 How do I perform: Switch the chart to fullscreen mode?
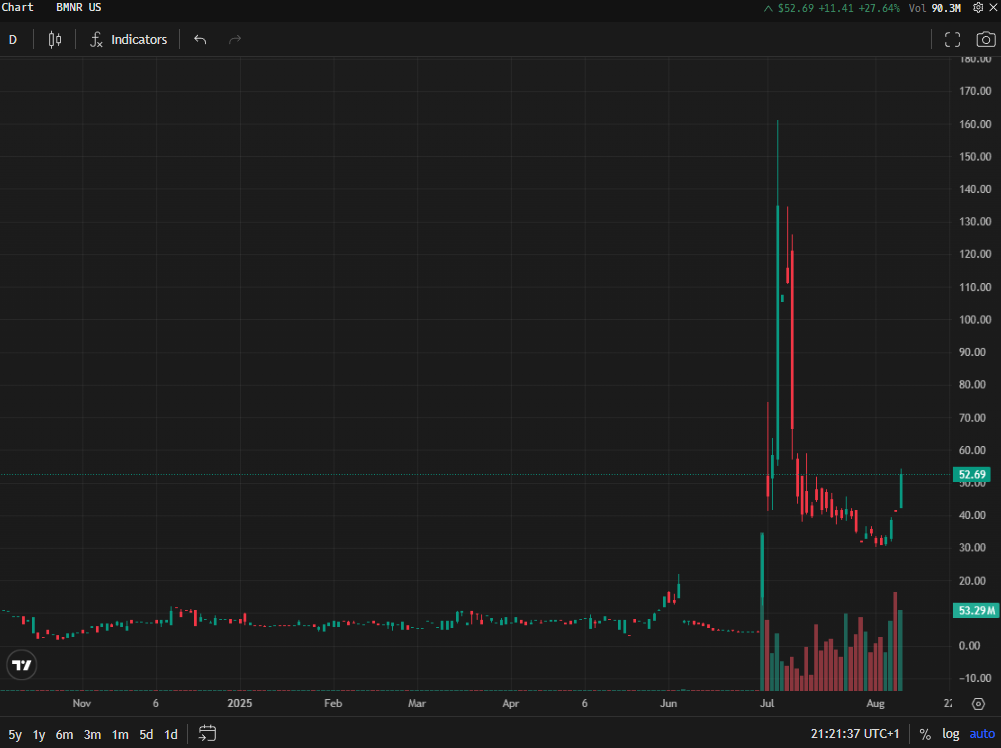click(x=952, y=40)
